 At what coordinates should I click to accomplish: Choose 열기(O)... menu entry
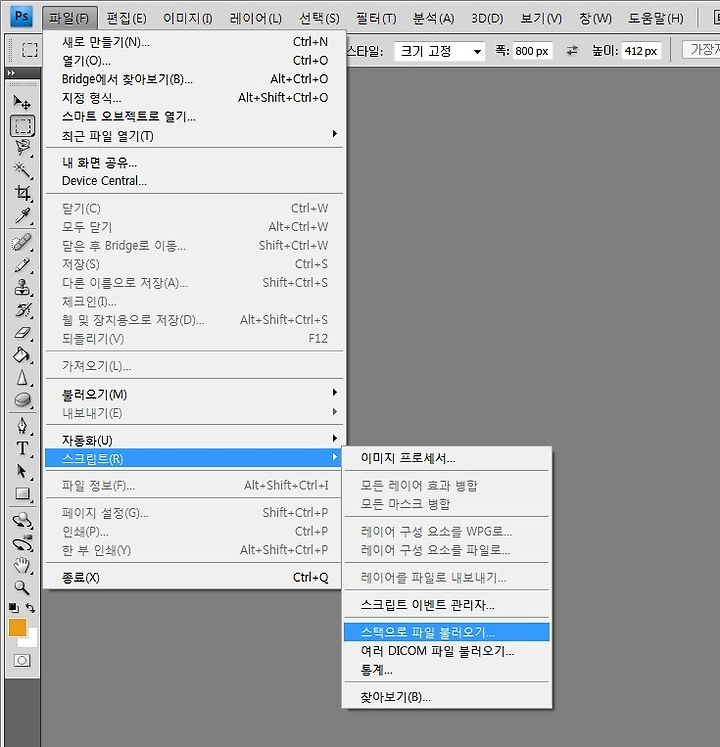(194, 61)
